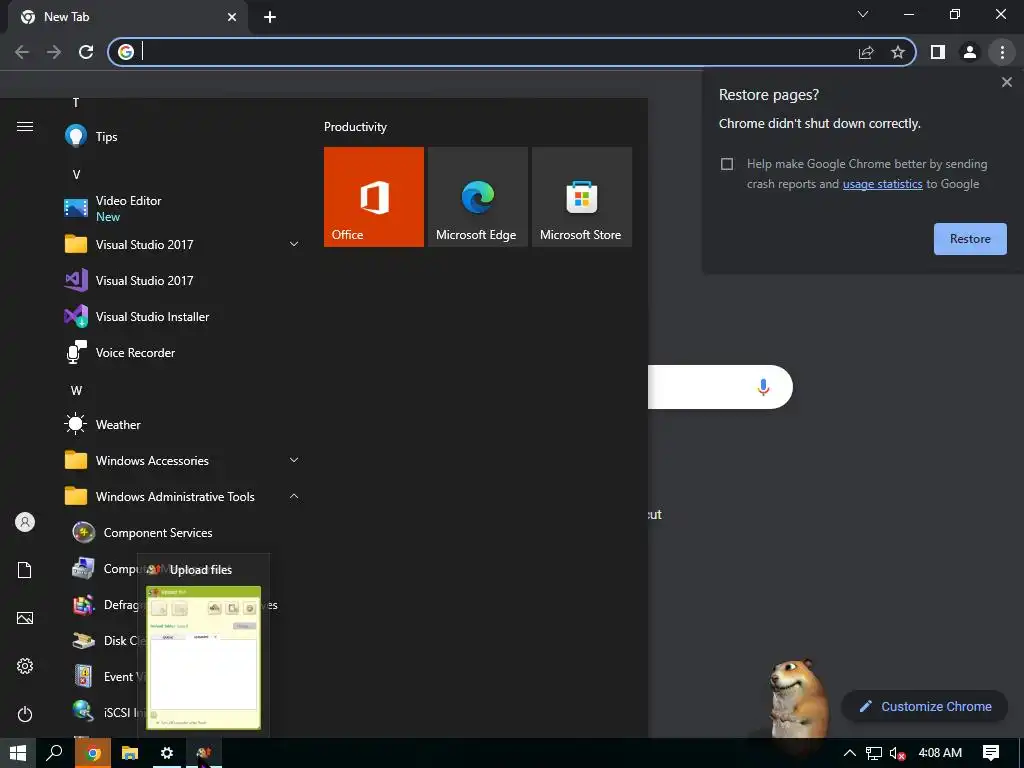This screenshot has width=1024, height=768.
Task: Enable sending crash reports checkbox
Action: click(x=727, y=164)
